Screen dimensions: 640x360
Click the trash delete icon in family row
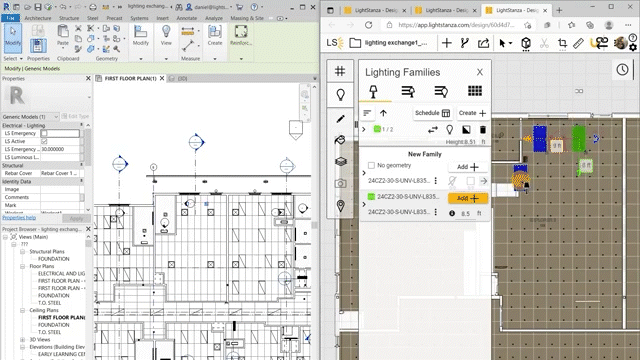tap(482, 130)
